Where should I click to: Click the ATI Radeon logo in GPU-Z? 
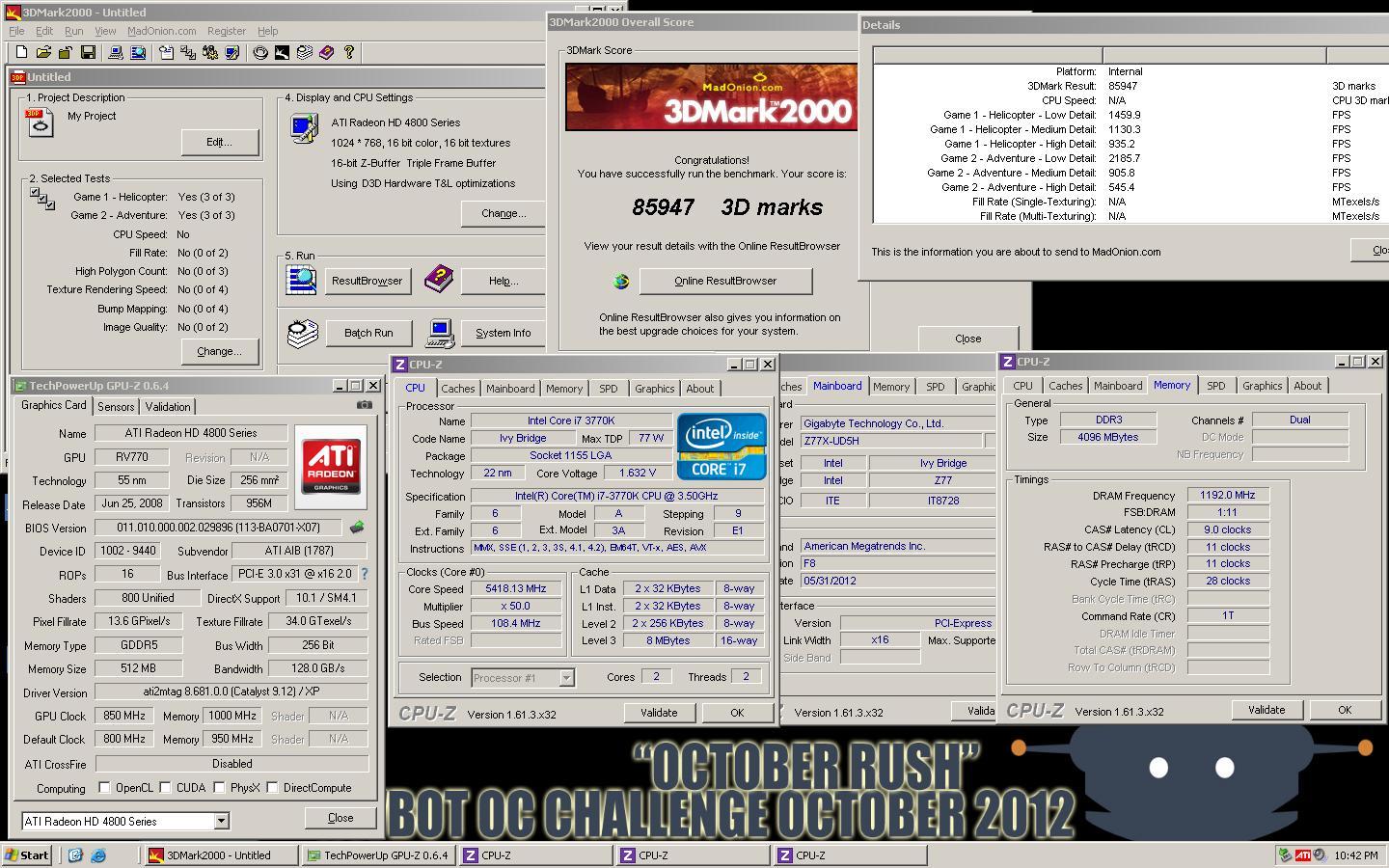pos(331,468)
